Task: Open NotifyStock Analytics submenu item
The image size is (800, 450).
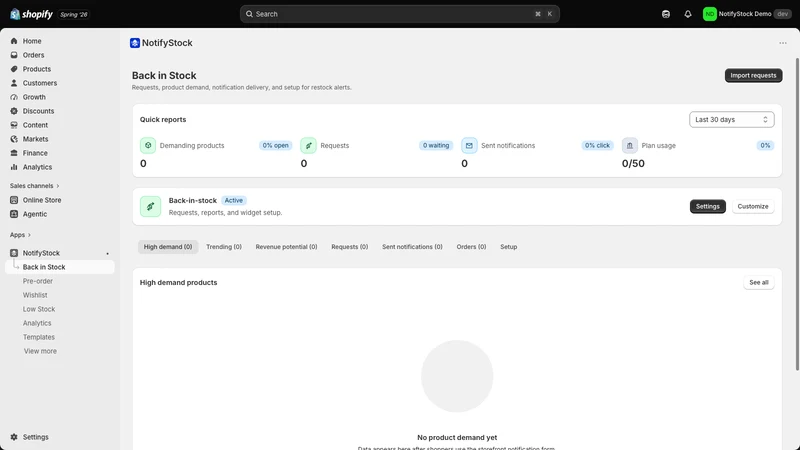Action: (37, 323)
